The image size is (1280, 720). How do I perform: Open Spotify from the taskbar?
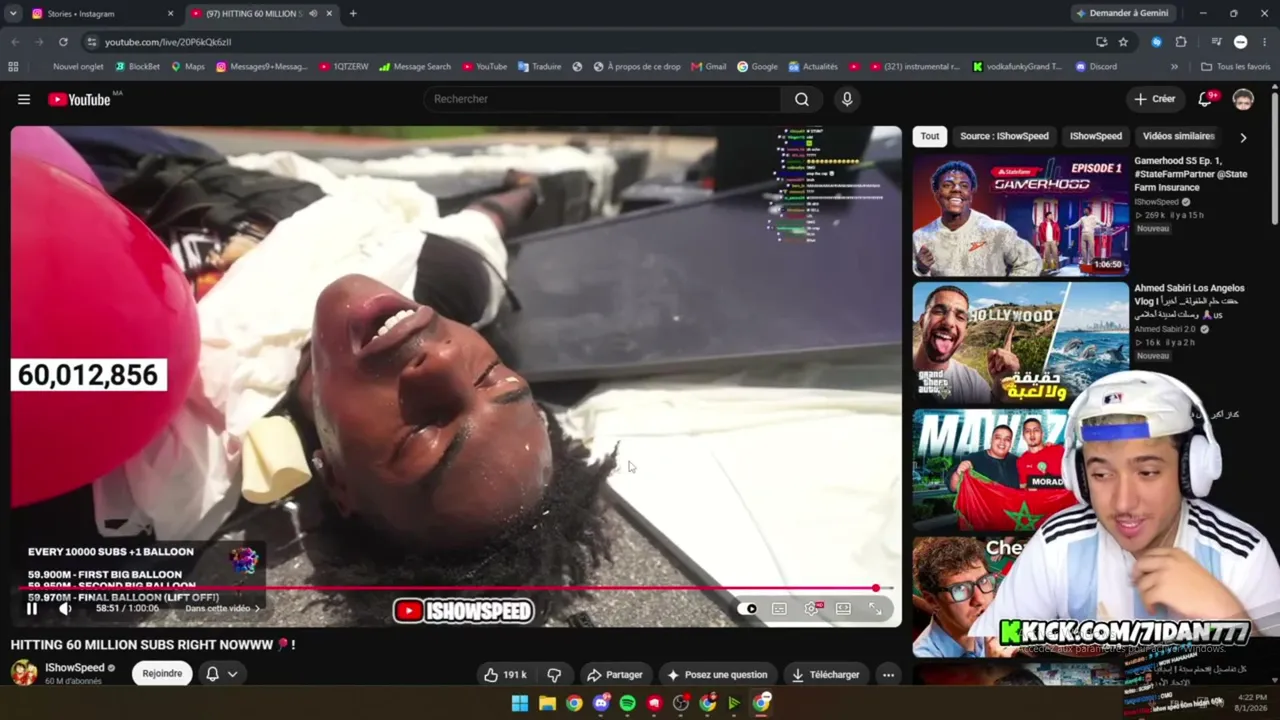(x=627, y=703)
